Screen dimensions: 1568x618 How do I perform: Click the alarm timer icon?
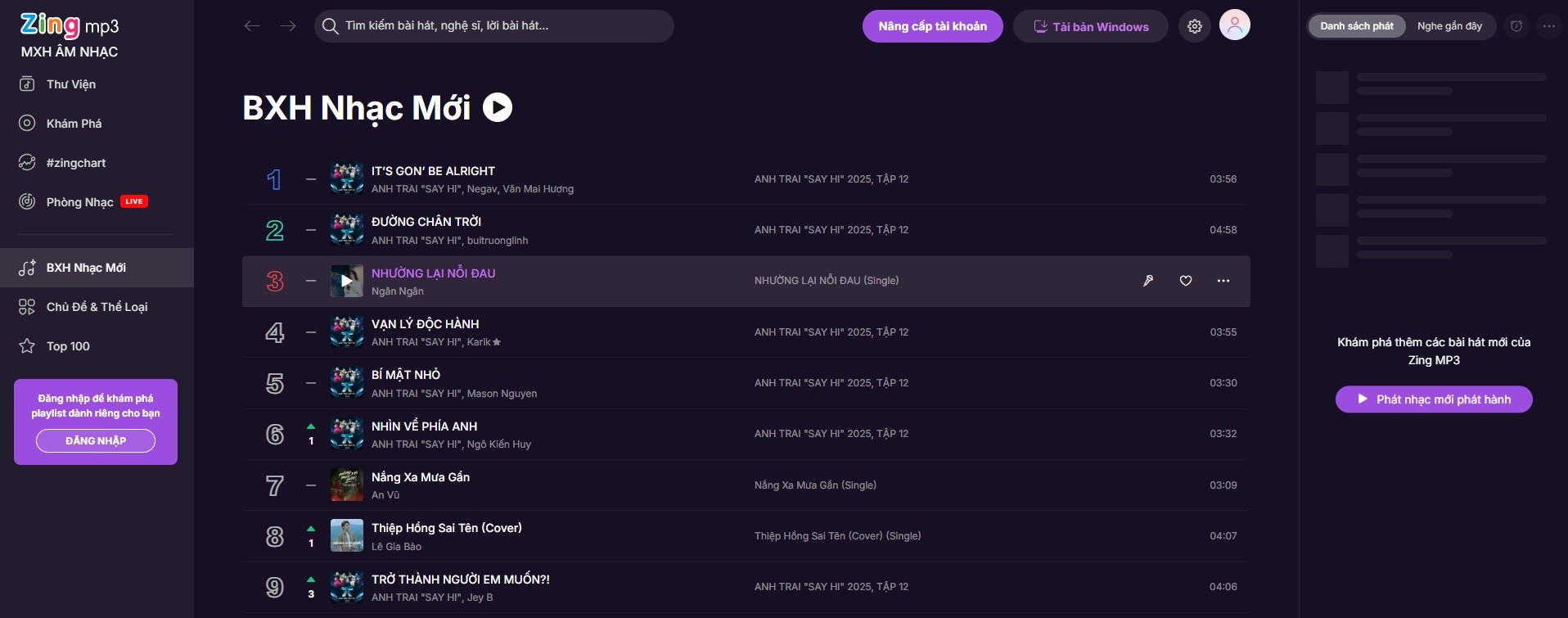[1516, 26]
